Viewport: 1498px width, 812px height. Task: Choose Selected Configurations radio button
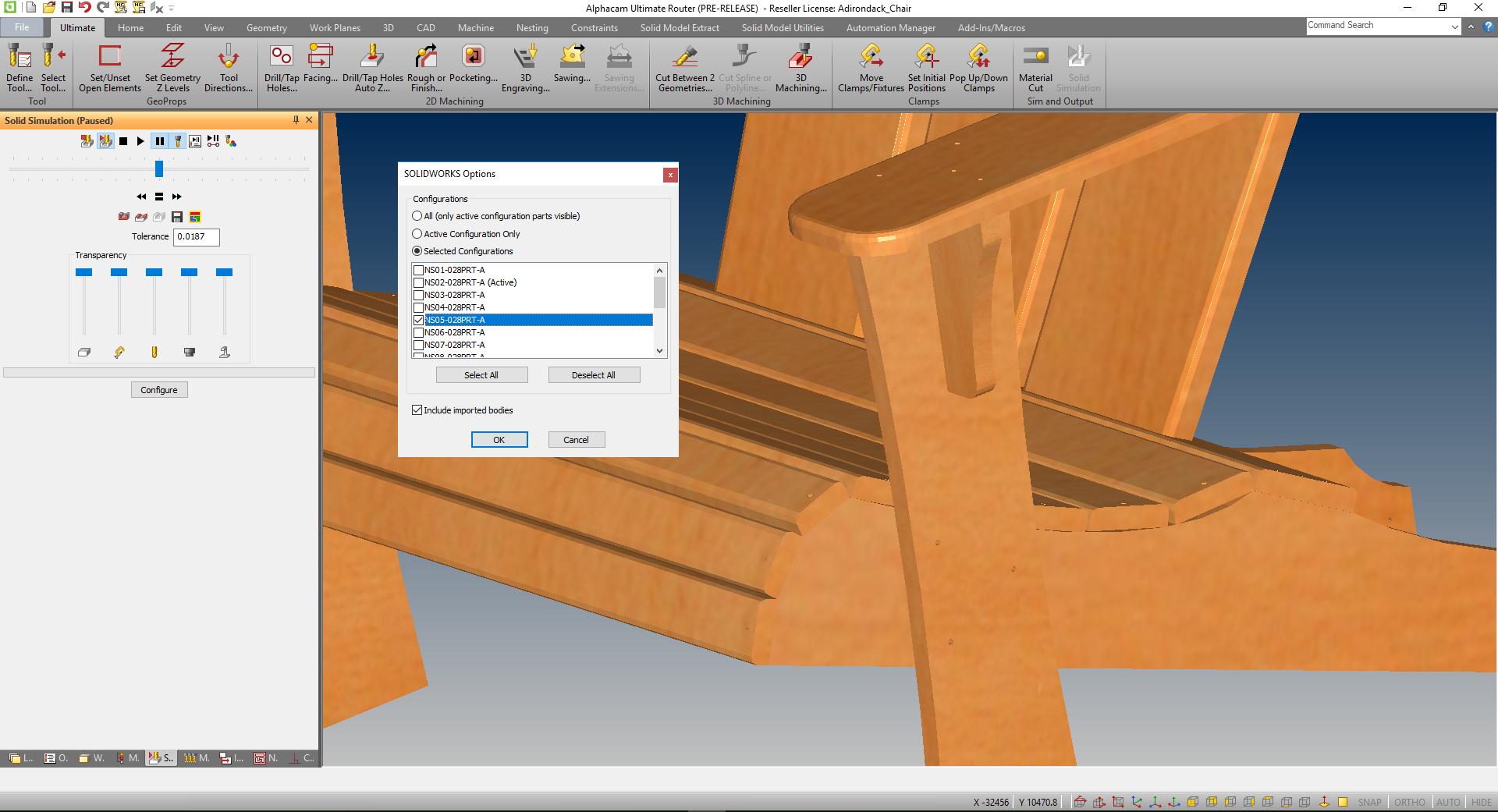pyautogui.click(x=417, y=251)
